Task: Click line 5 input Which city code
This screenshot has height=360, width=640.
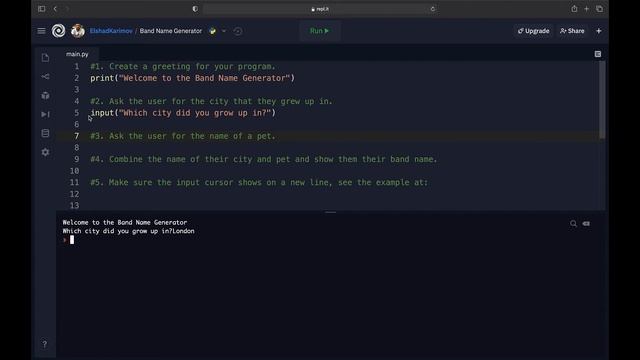Action: 183,113
